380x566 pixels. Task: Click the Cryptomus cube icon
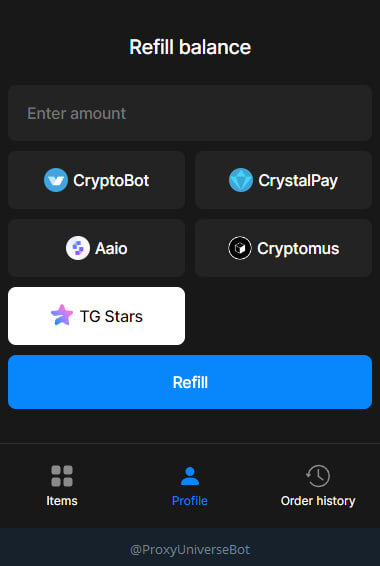(x=240, y=248)
